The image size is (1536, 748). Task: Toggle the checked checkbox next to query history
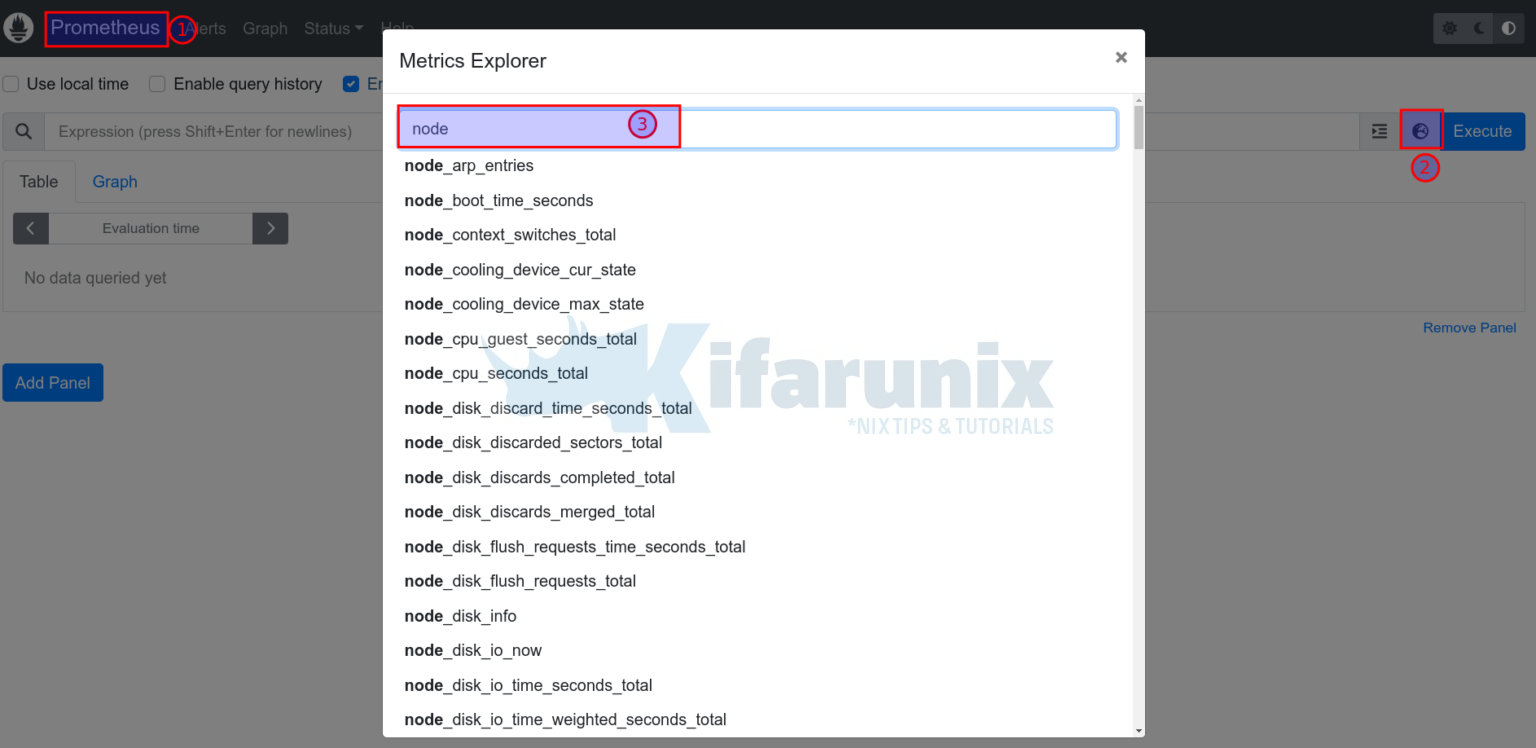pyautogui.click(x=350, y=84)
